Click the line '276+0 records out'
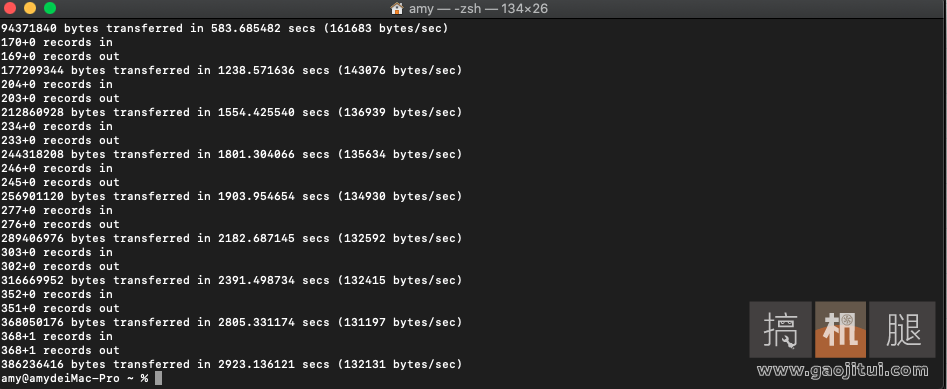The width and height of the screenshot is (947, 389). click(x=60, y=224)
